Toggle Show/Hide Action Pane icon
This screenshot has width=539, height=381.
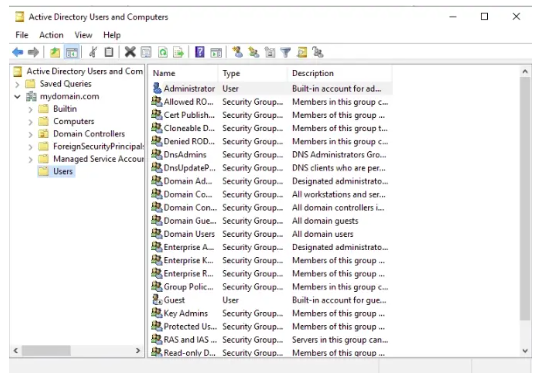coord(216,52)
